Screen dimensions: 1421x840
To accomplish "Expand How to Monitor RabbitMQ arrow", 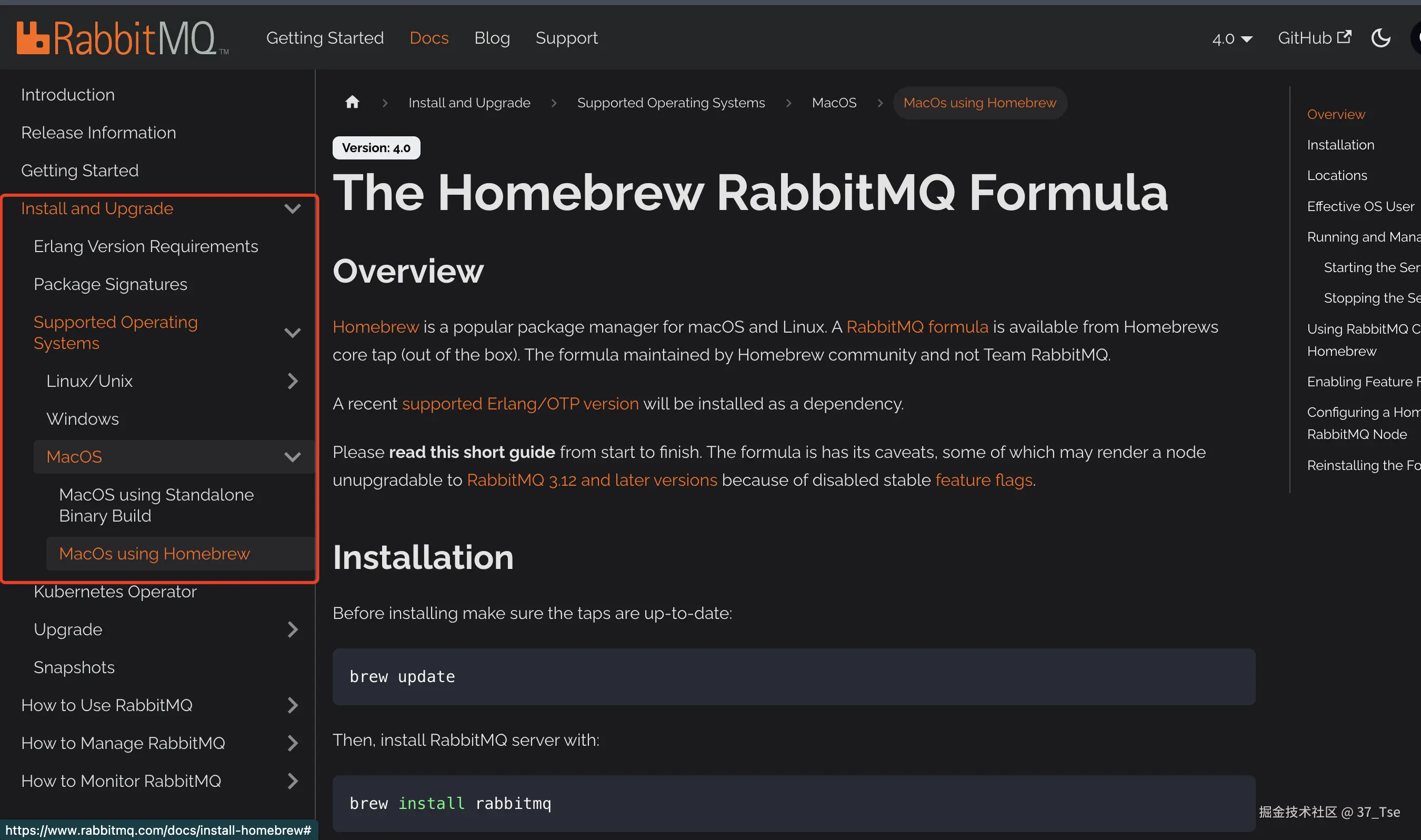I will point(292,781).
